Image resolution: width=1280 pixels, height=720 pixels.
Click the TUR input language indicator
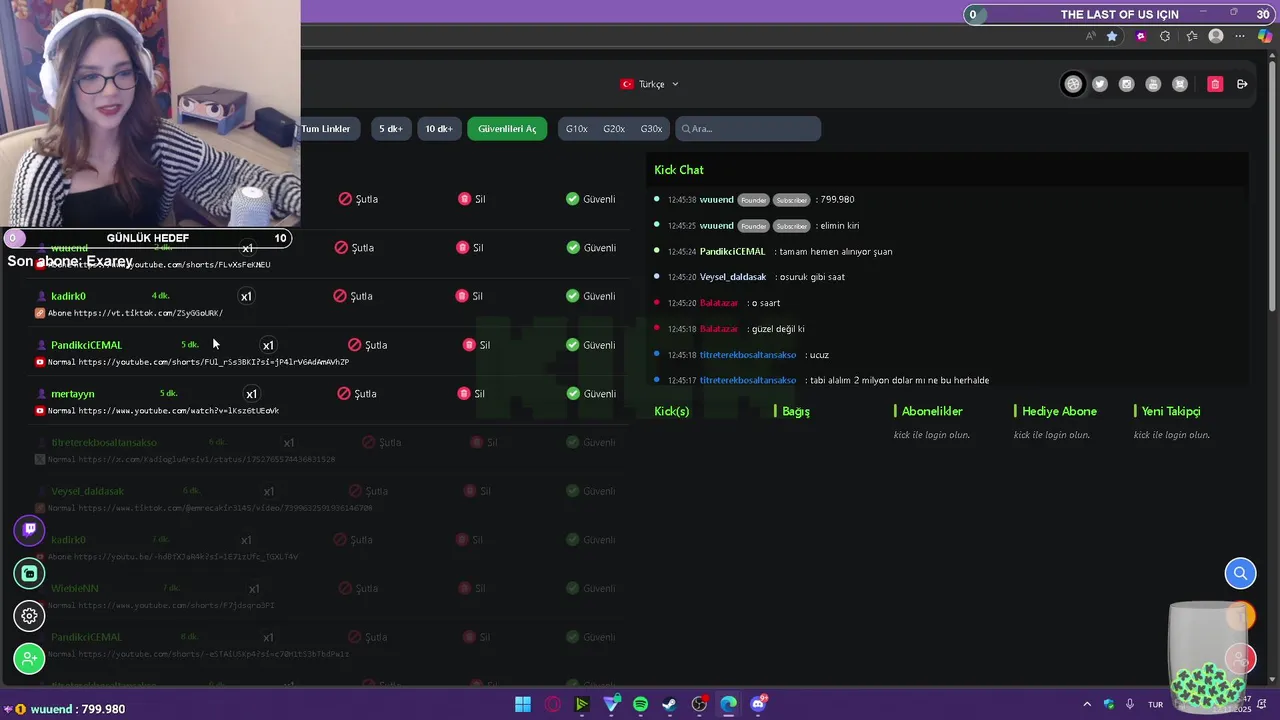pos(1155,704)
